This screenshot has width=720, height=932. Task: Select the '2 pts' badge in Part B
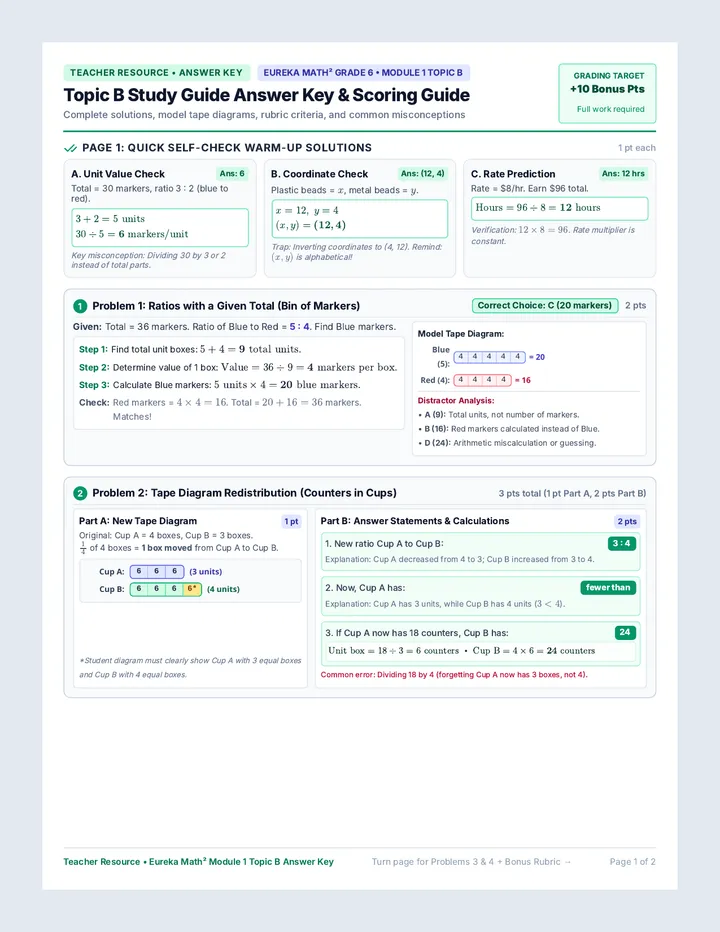click(x=627, y=521)
